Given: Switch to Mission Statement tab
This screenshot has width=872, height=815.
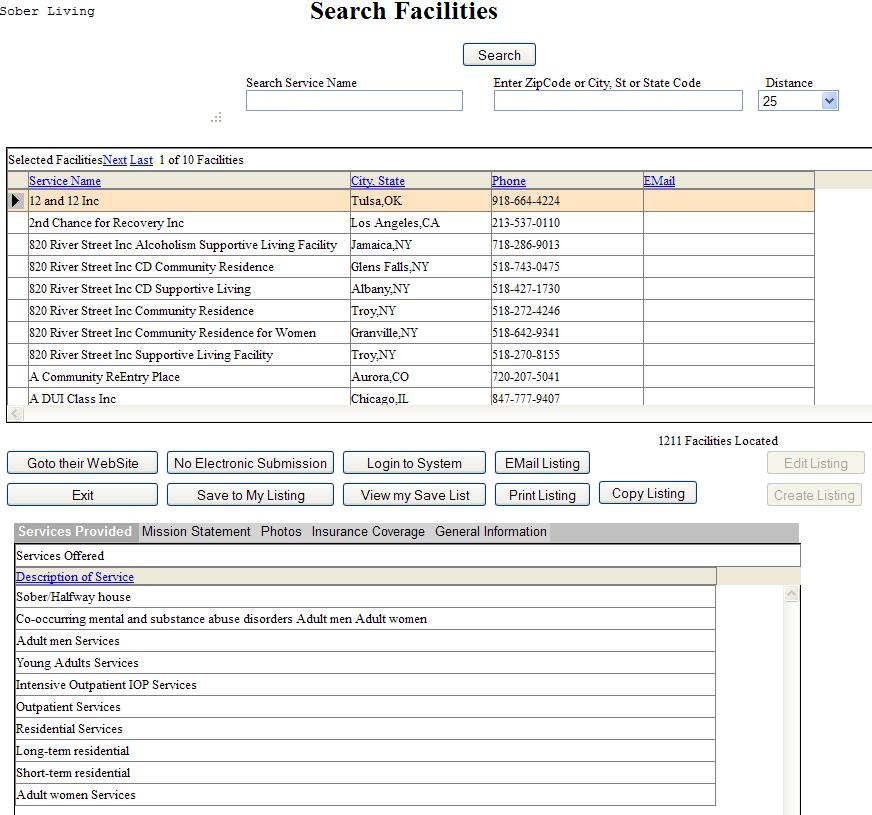Looking at the screenshot, I should click(x=196, y=532).
